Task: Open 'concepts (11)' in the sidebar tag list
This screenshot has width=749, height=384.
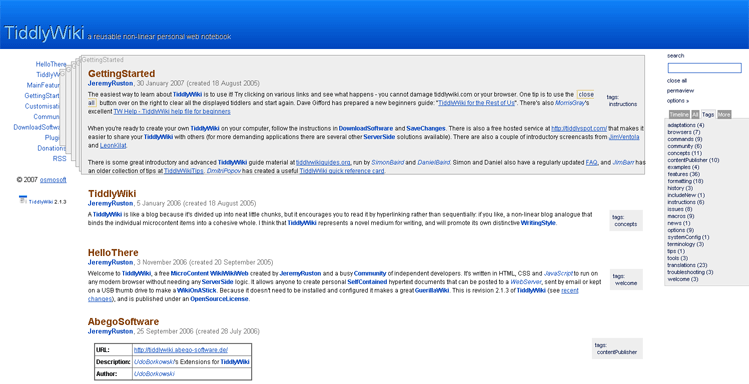Action: [x=685, y=153]
